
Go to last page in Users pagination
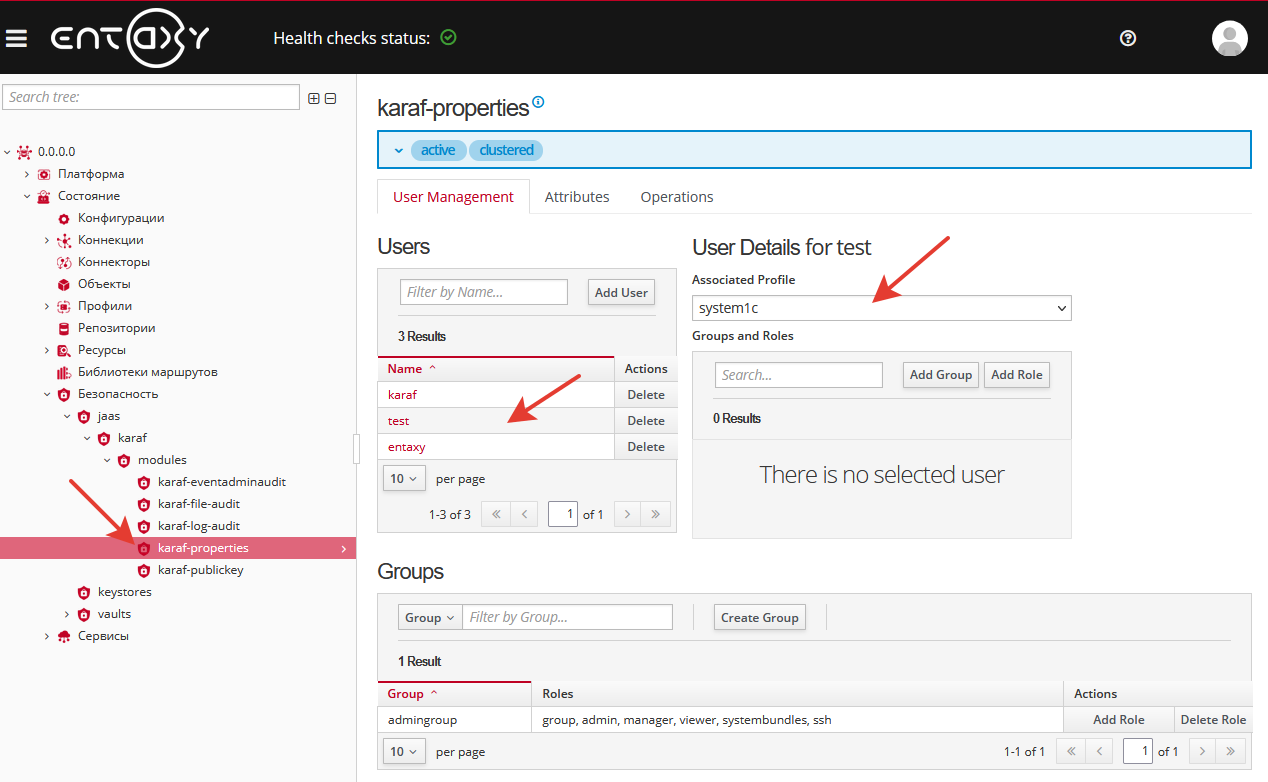click(x=655, y=514)
